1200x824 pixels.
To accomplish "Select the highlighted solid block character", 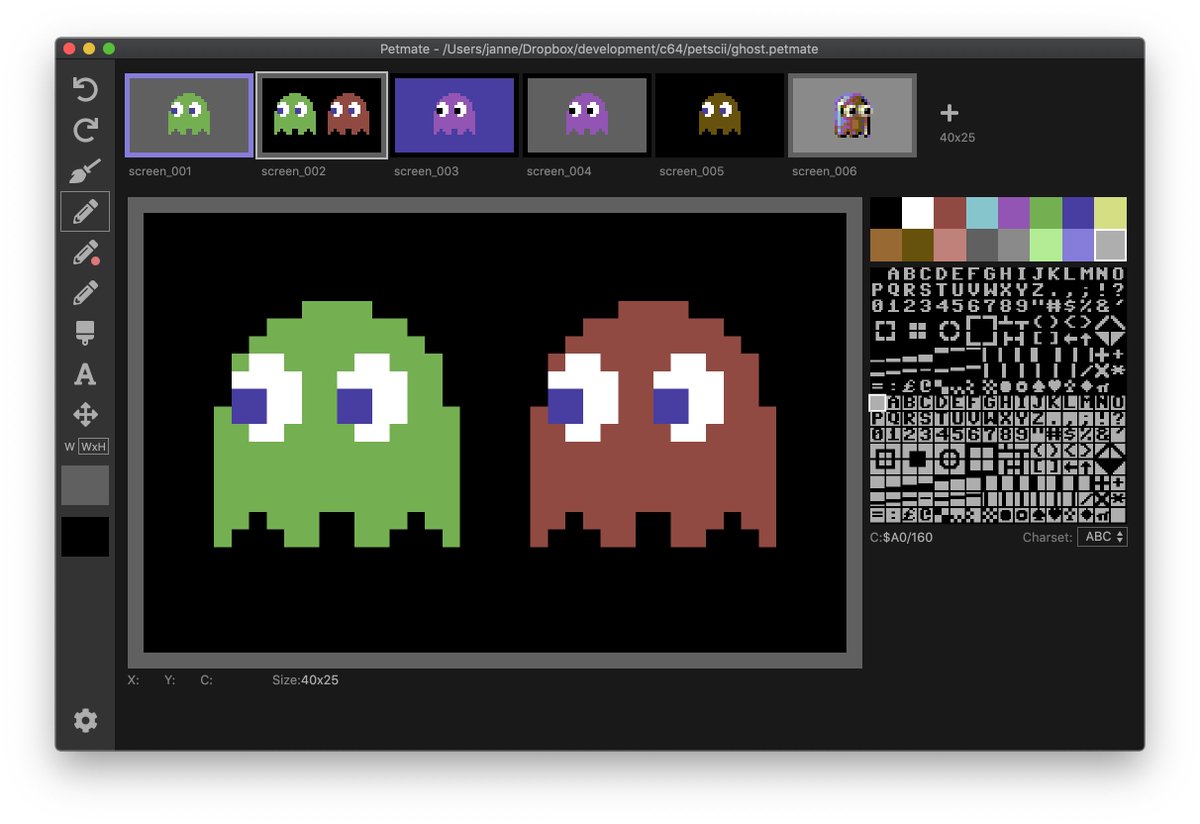I will coord(877,403).
